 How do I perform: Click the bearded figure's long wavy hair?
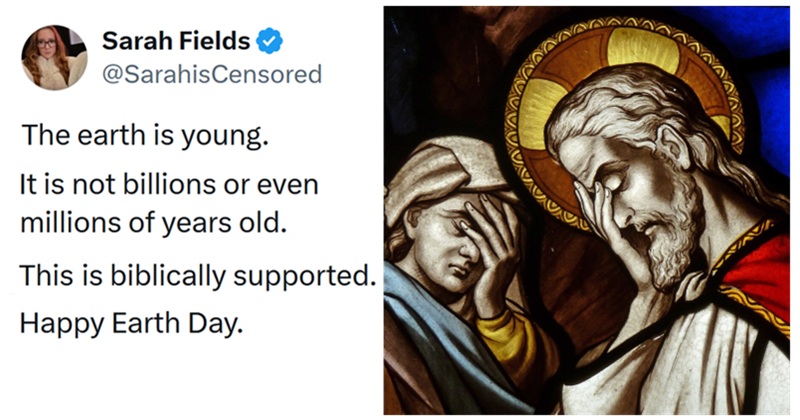690,130
